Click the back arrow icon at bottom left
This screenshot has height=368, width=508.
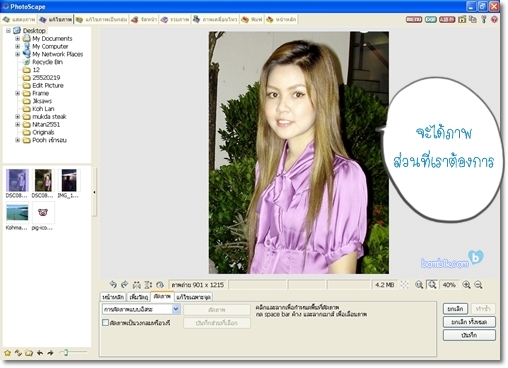40,353
